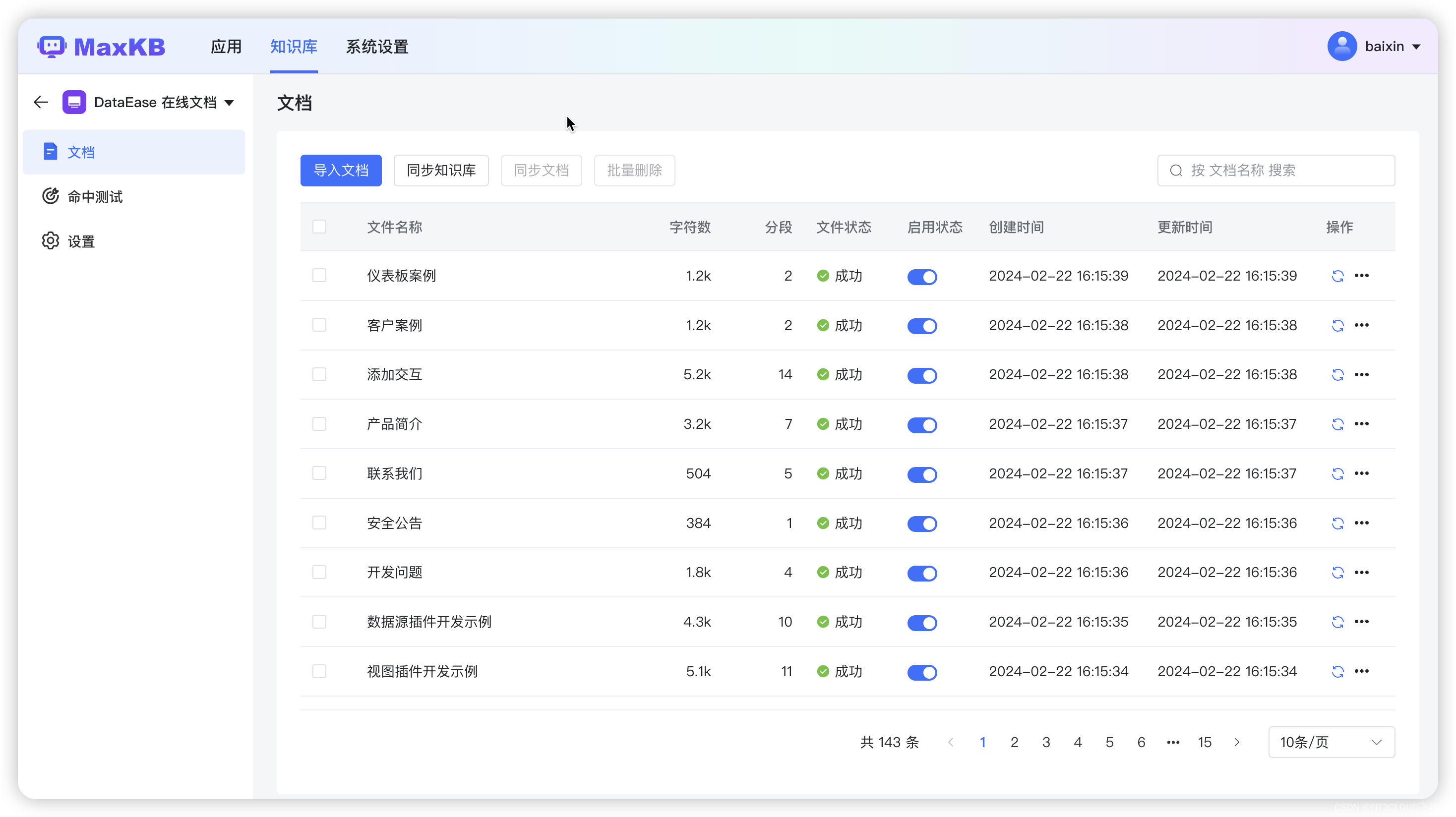This screenshot has width=1456, height=817.
Task: Refresh the 安全公告 document
Action: point(1337,523)
